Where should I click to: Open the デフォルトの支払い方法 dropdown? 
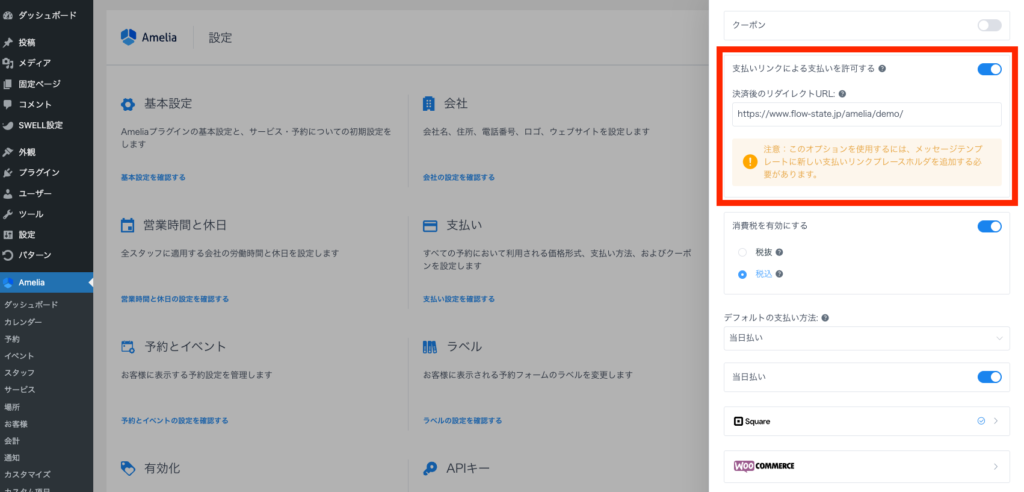pos(866,338)
